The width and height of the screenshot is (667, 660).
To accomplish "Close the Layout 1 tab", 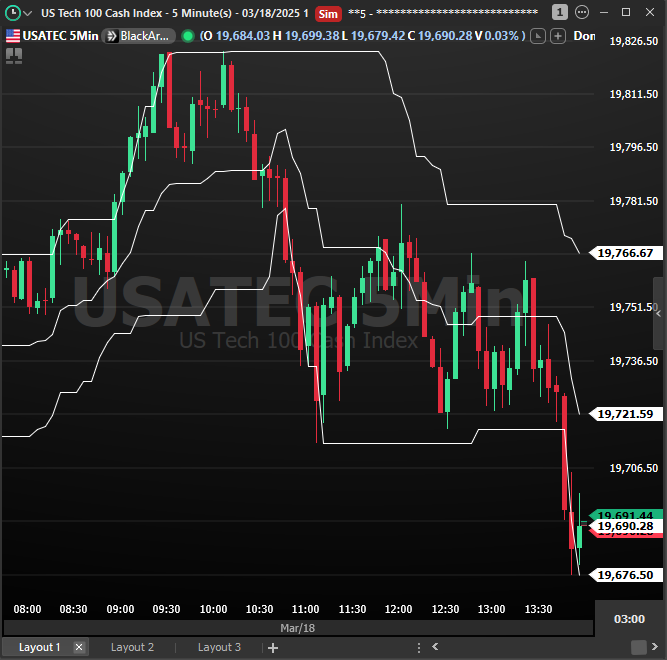I will [x=79, y=647].
